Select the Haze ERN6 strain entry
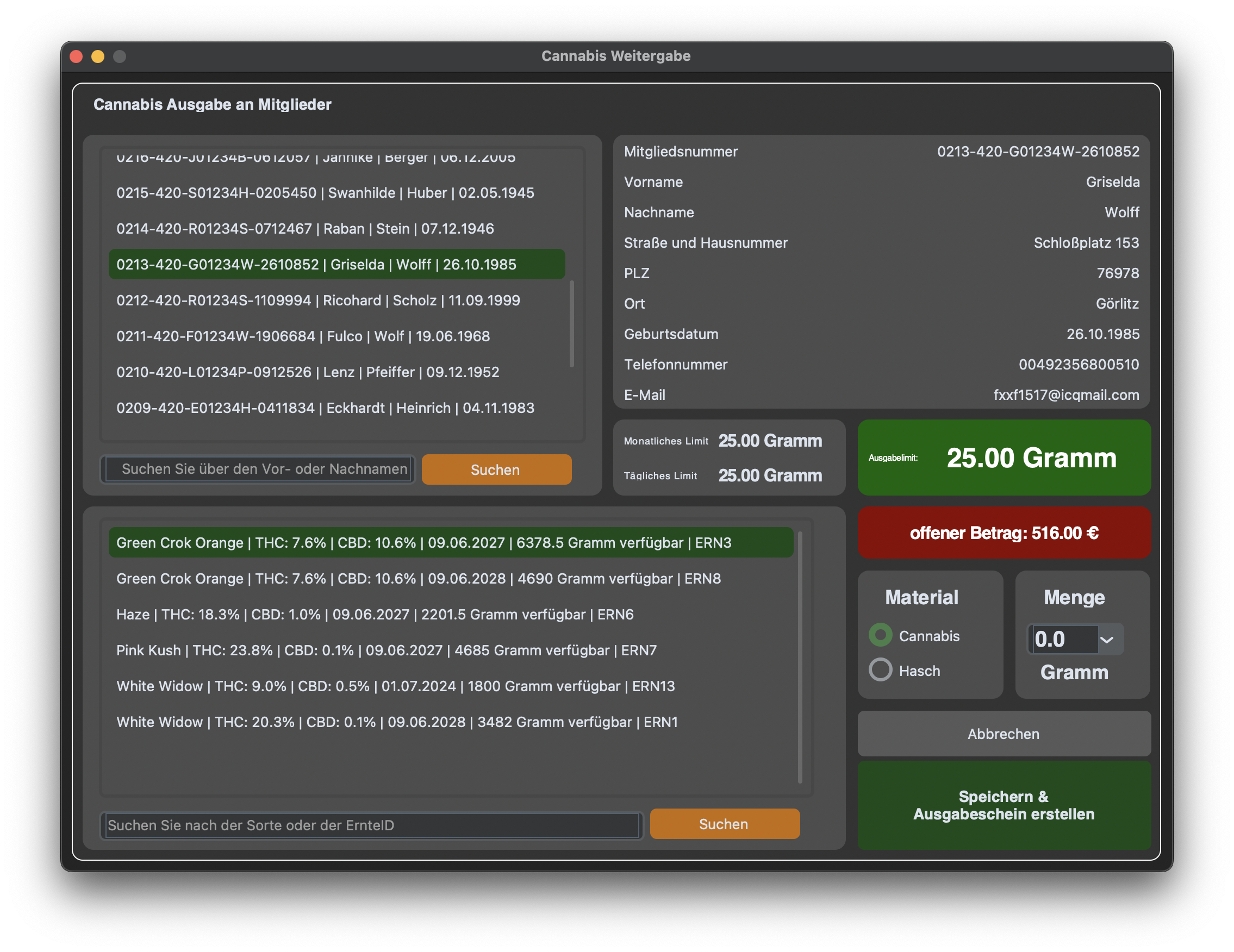The image size is (1234, 952). 375,615
